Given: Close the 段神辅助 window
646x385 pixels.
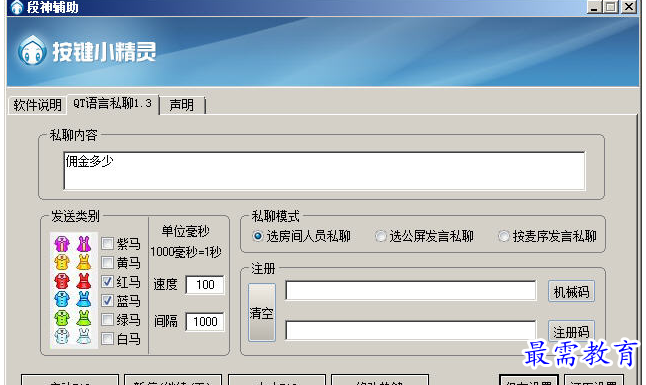Looking at the screenshot, I should click(x=629, y=7).
